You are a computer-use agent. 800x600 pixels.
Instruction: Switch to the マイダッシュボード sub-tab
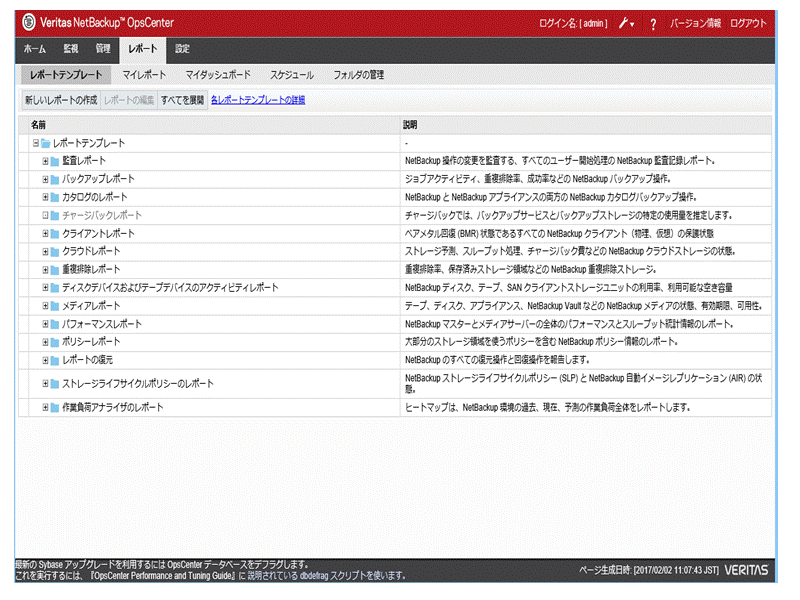(x=218, y=75)
